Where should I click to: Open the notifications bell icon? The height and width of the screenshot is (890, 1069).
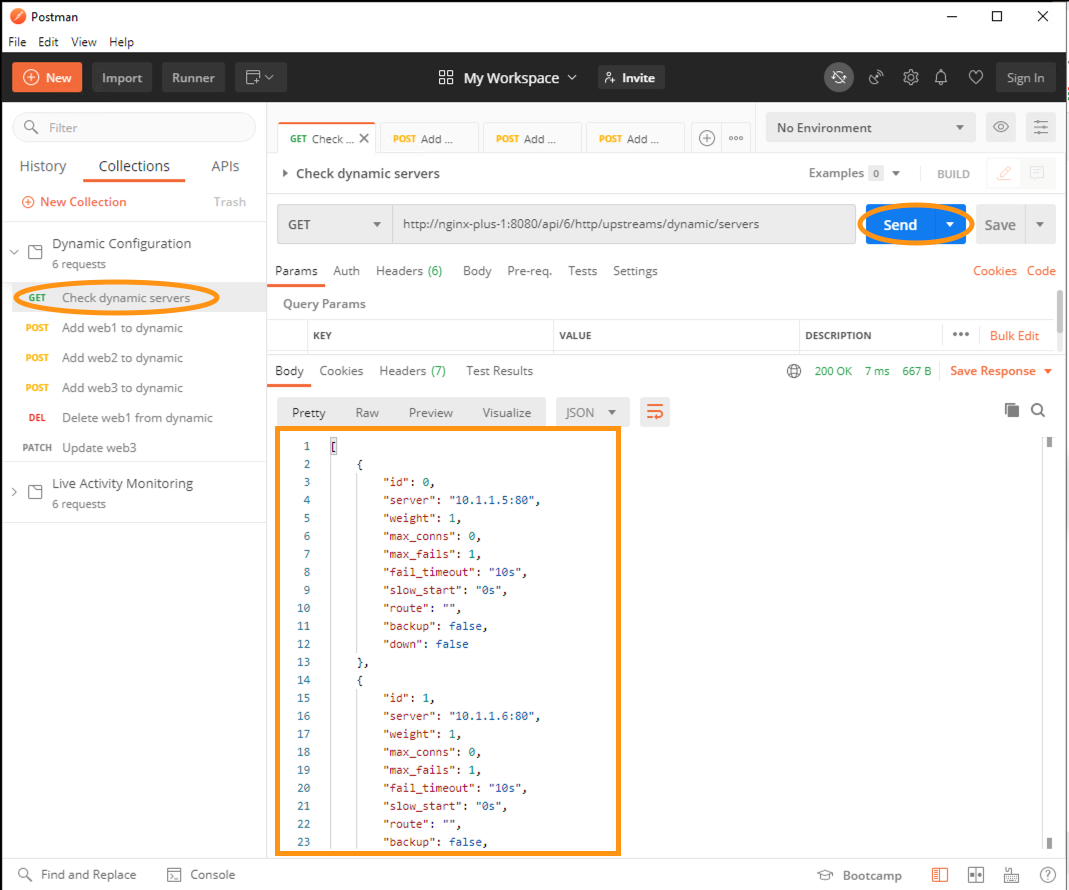coord(941,78)
